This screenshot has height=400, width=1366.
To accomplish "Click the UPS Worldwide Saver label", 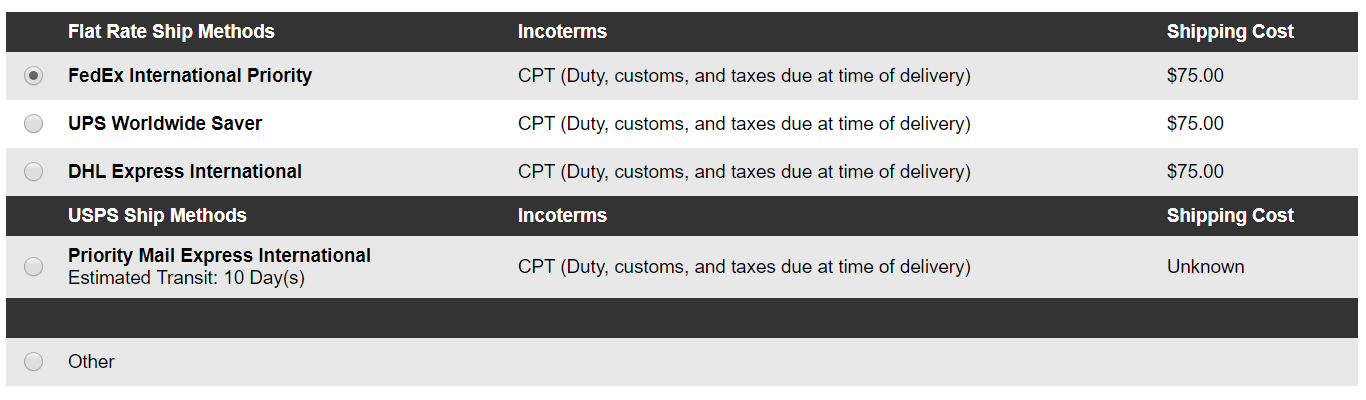I will tap(165, 124).
